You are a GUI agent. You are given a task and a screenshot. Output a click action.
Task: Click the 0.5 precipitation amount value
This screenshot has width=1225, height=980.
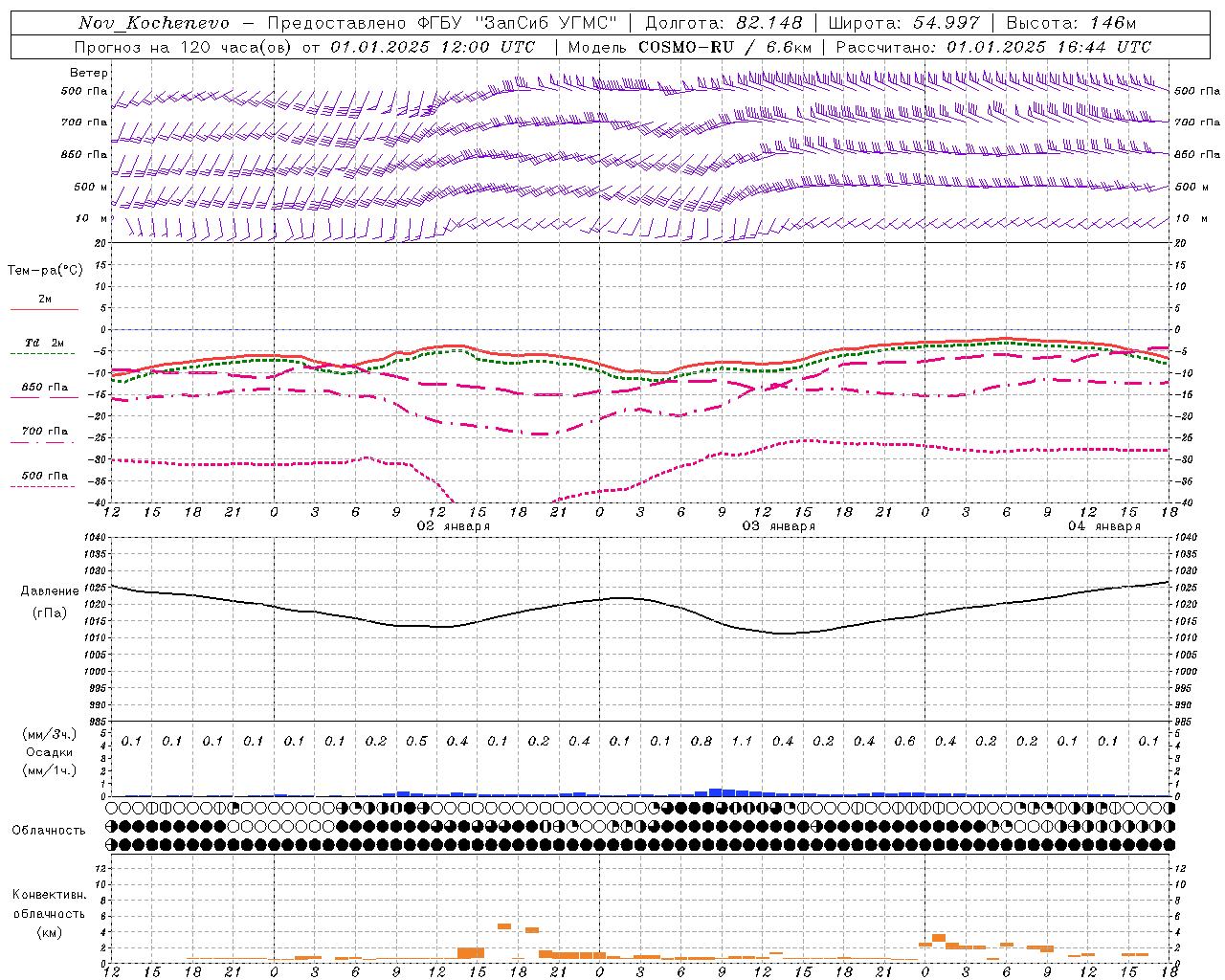417,741
